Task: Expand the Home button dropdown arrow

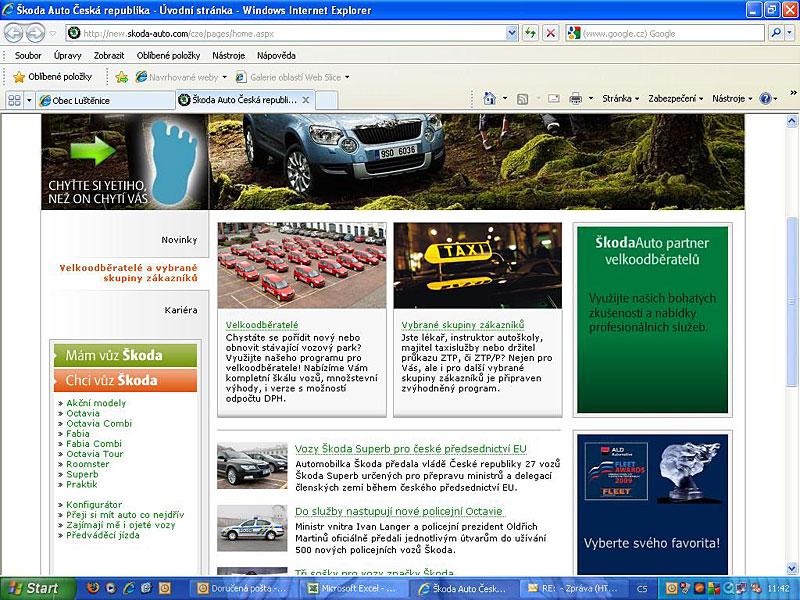Action: pos(505,98)
